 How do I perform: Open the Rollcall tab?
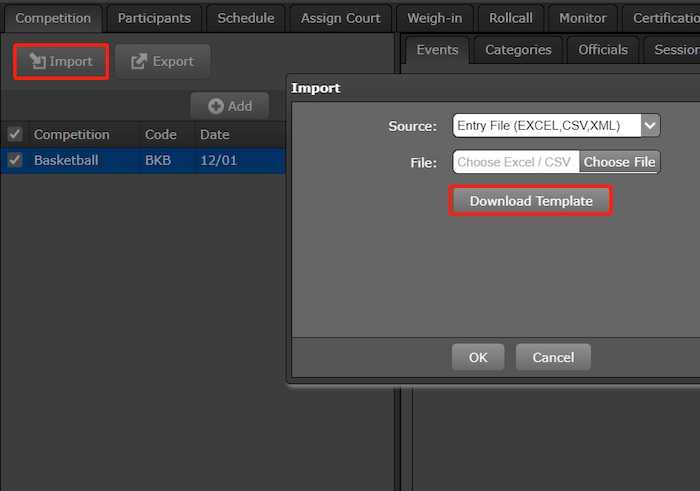coord(511,18)
